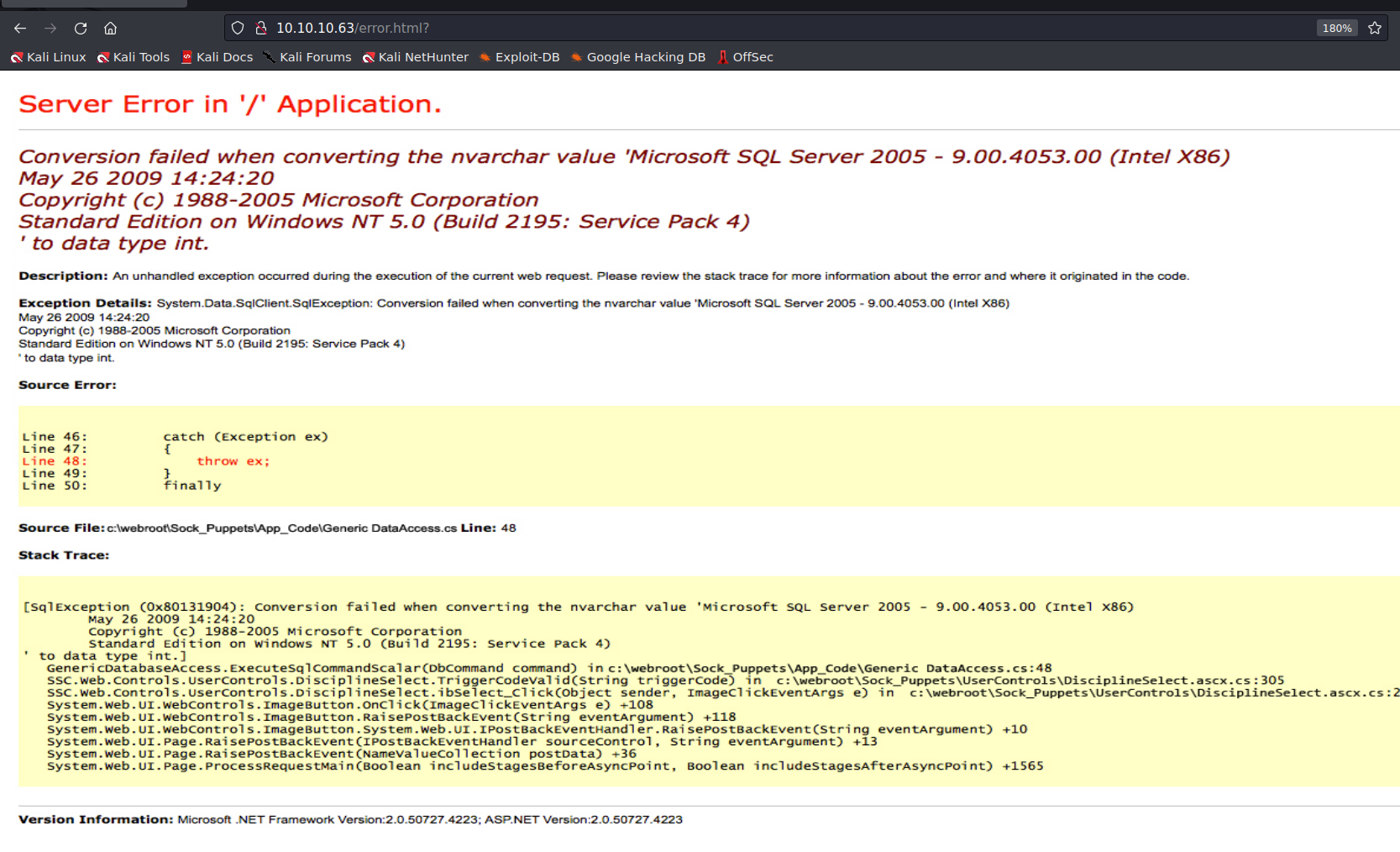Open the OffSec bookmark
Image resolution: width=1400 pixels, height=852 pixels.
click(x=745, y=57)
